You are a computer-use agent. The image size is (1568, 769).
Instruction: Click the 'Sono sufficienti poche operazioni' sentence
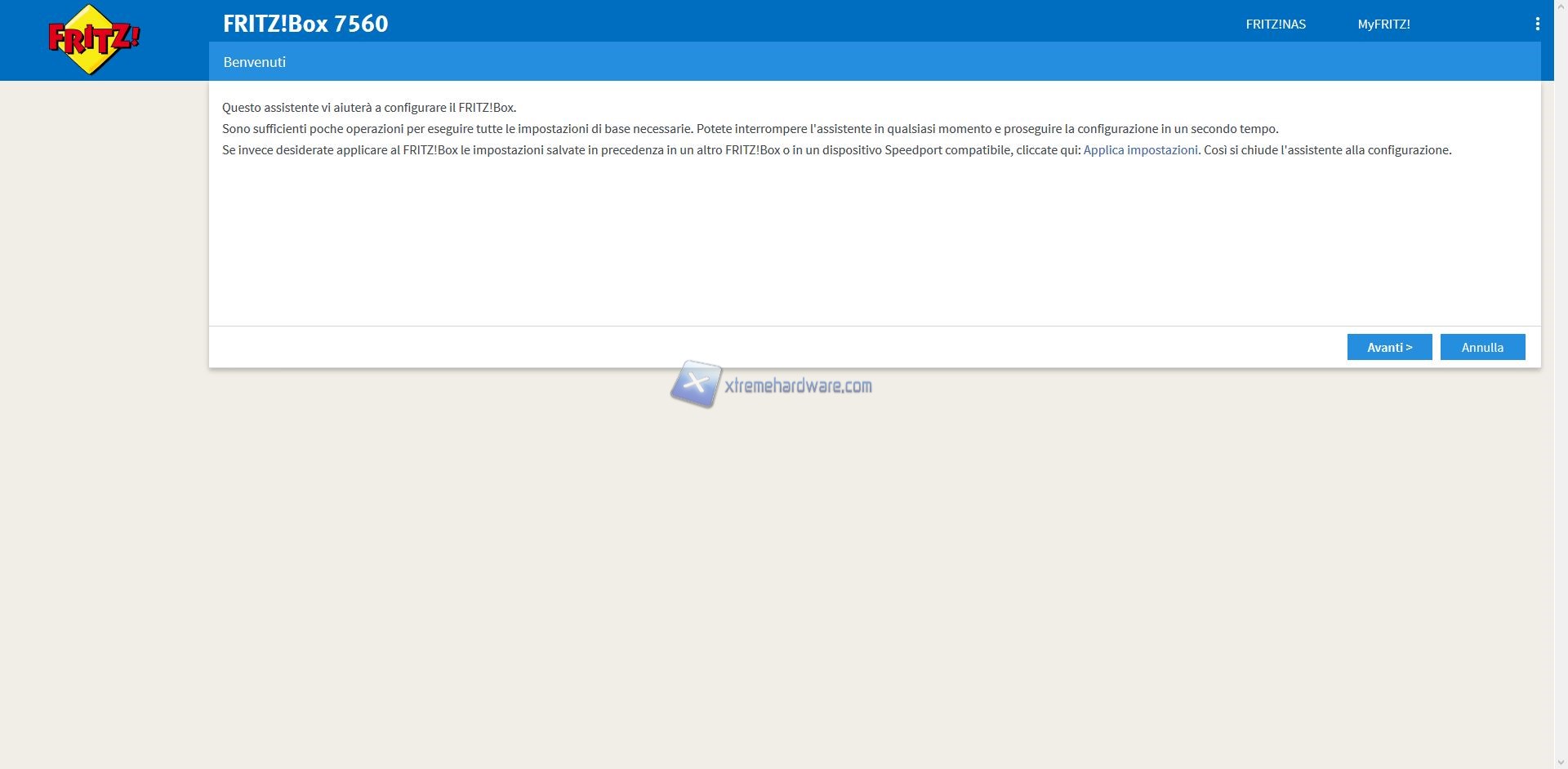[457, 129]
